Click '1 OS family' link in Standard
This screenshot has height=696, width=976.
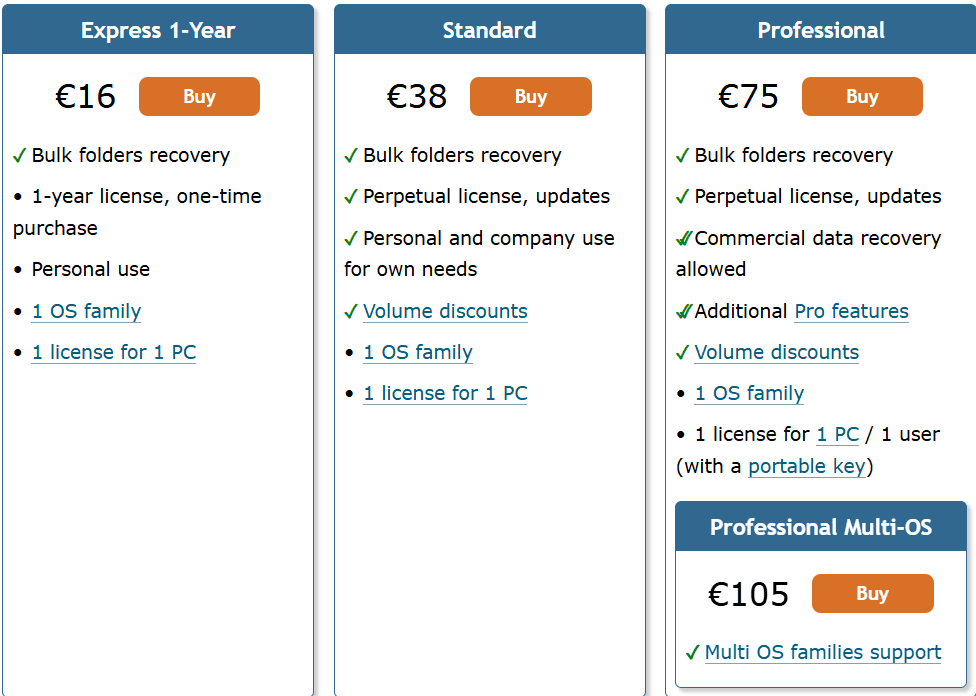click(418, 352)
